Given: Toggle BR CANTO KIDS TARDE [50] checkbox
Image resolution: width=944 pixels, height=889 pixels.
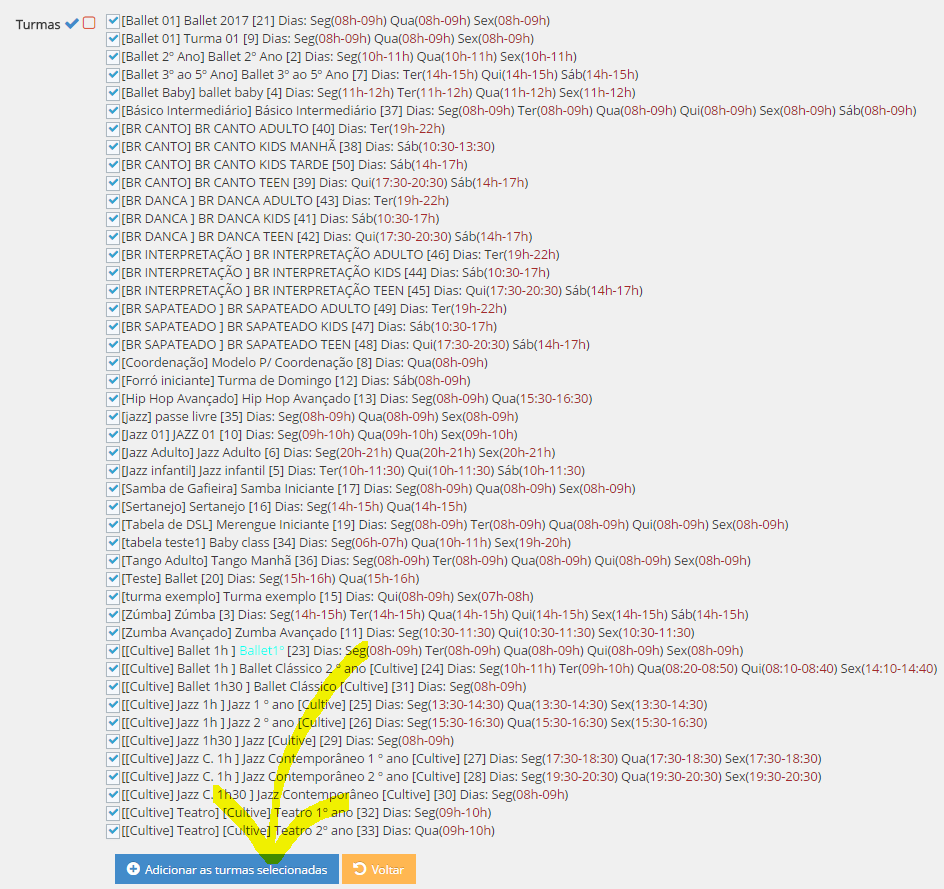Looking at the screenshot, I should click(113, 165).
